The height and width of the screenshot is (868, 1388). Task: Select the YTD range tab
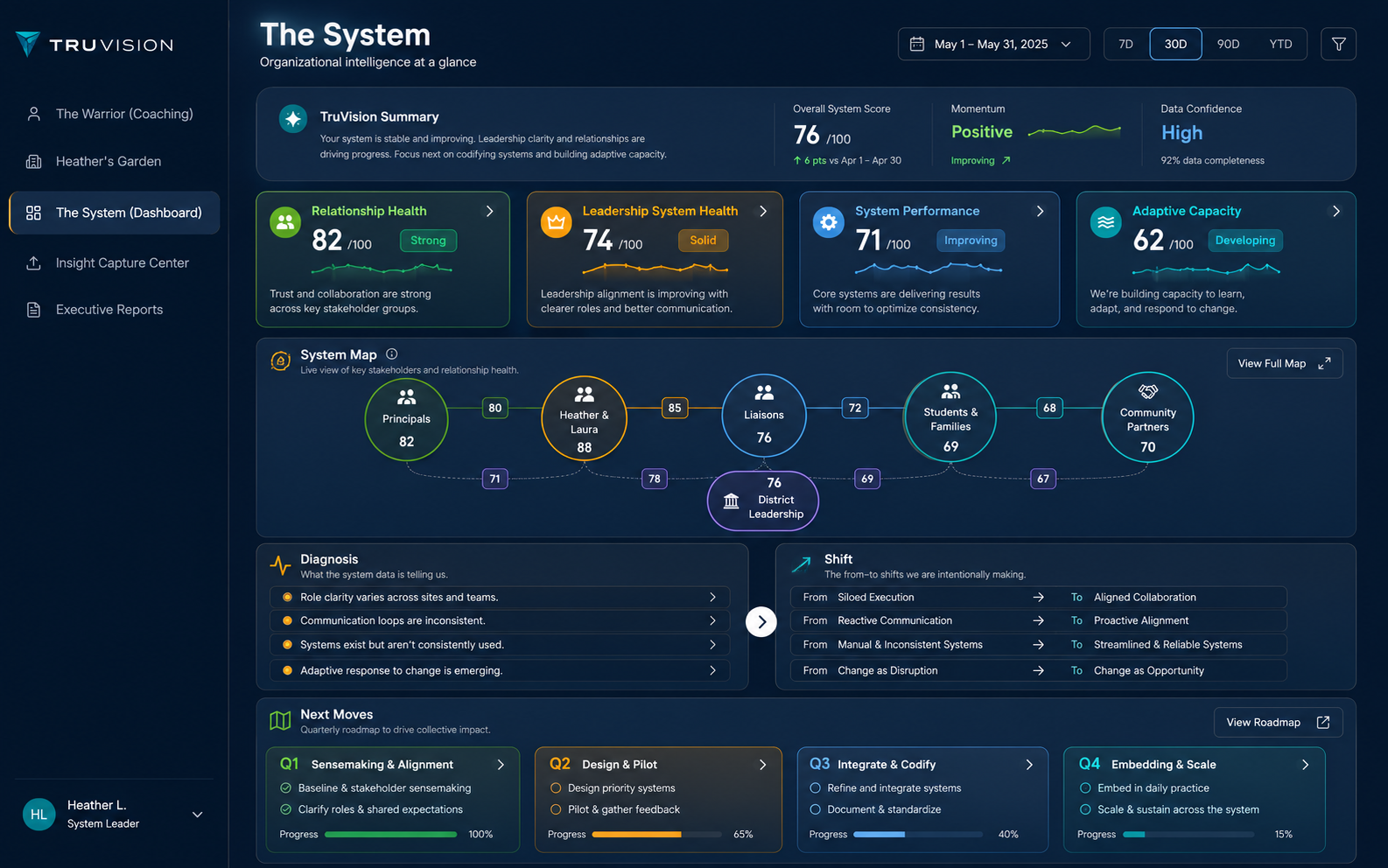coord(1280,44)
